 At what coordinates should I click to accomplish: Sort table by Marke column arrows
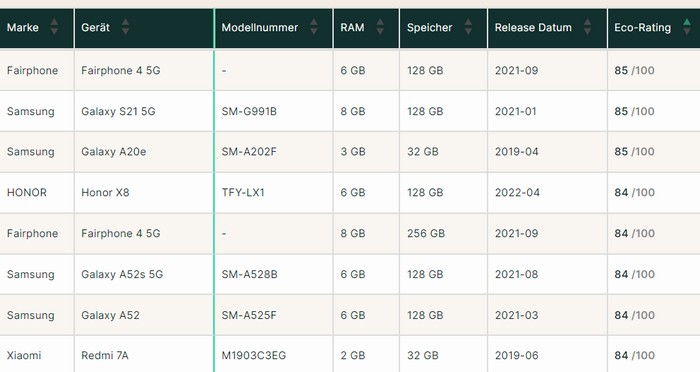tap(54, 27)
